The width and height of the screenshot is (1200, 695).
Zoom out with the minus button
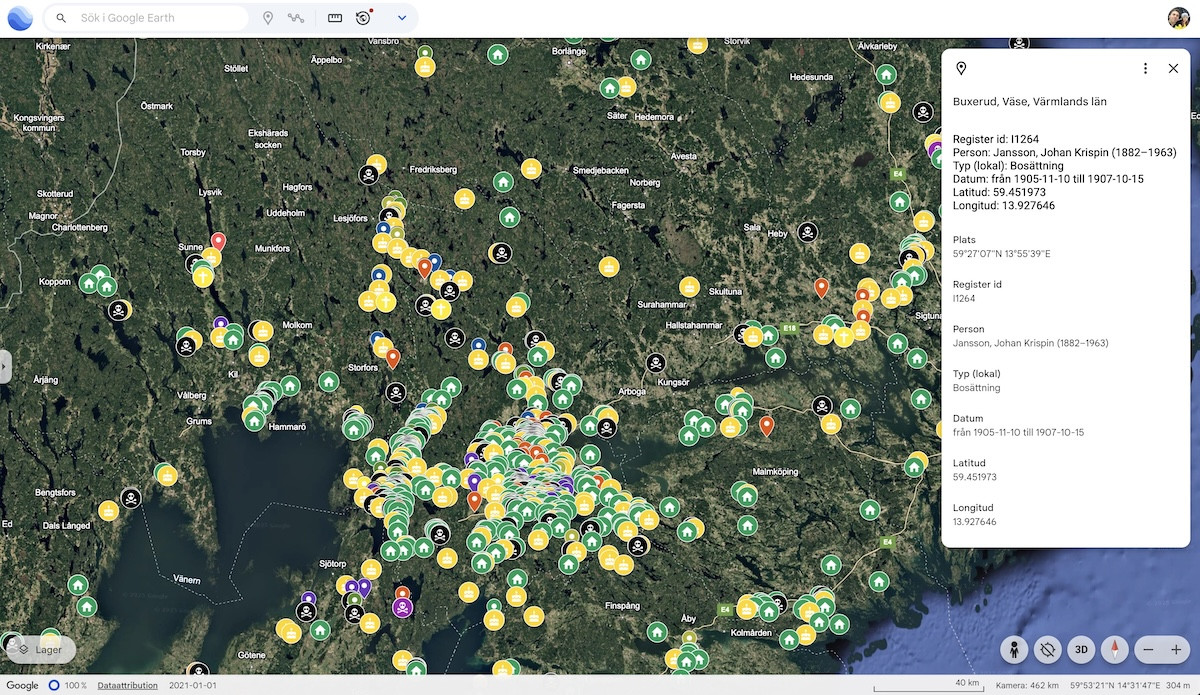pos(1148,649)
